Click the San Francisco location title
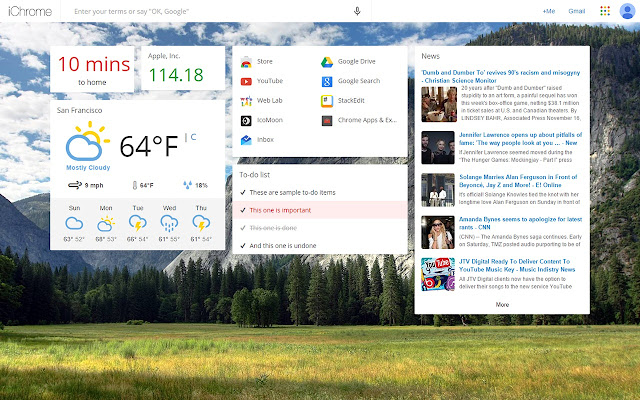Viewport: 640px width, 400px height. click(80, 110)
